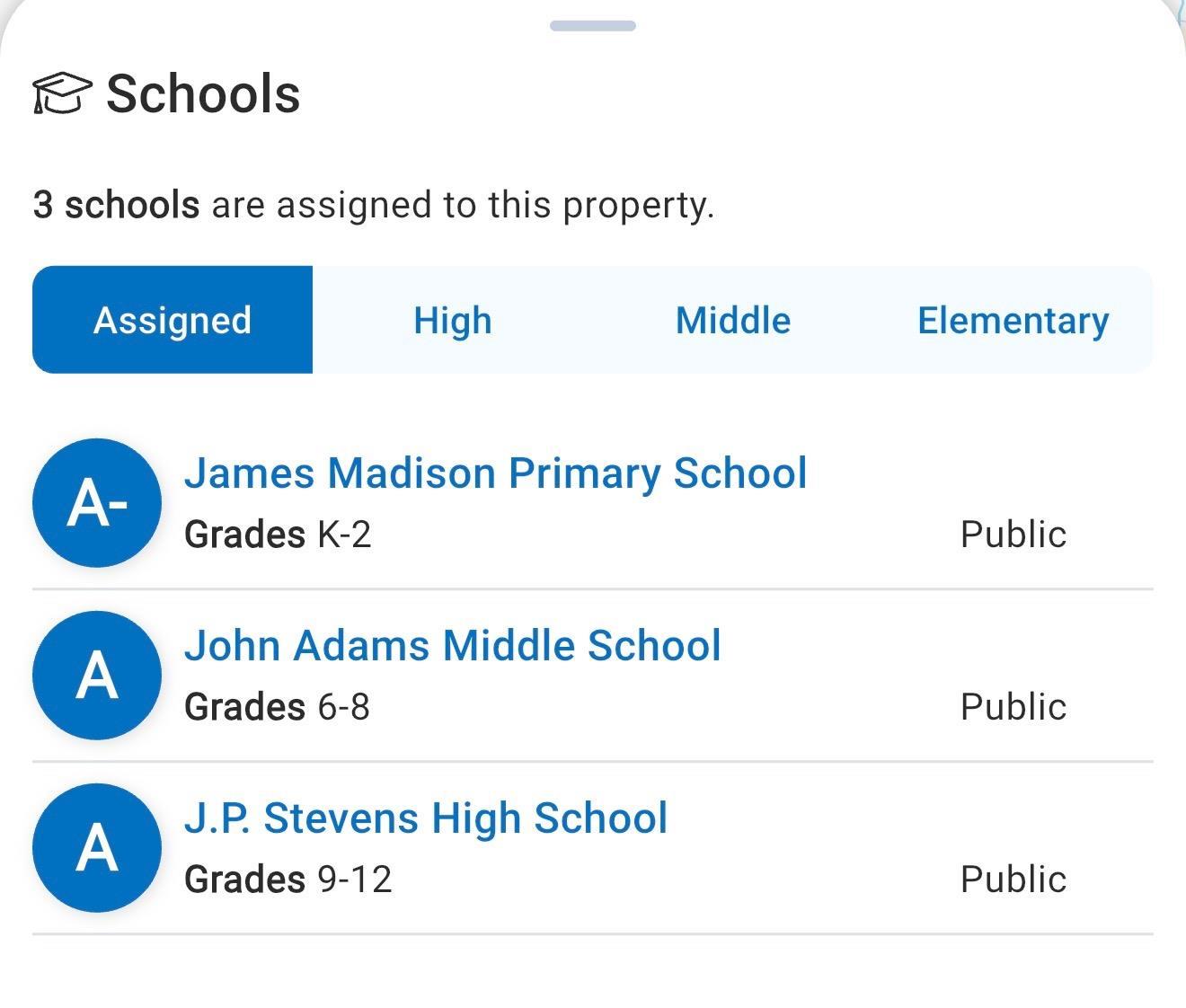Click Grades K-2 text

278,535
